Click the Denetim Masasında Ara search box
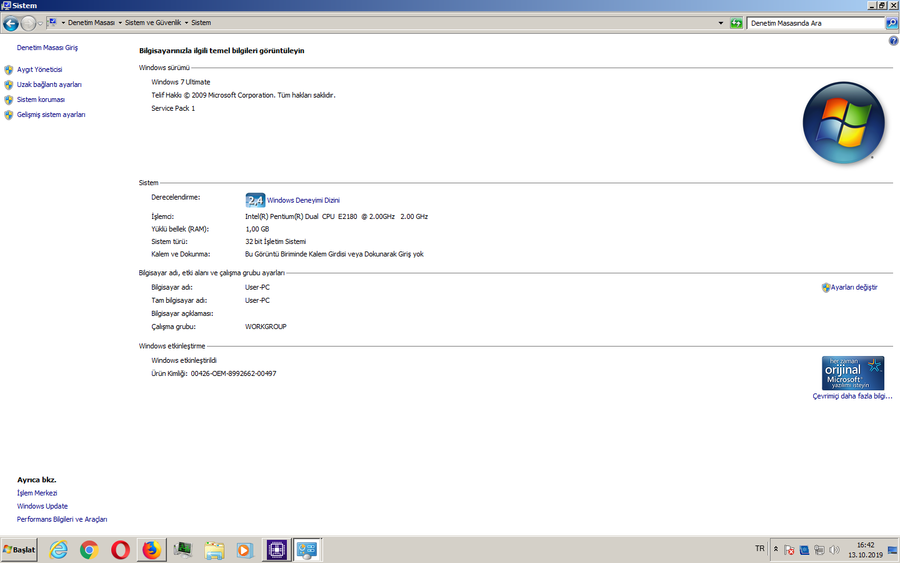 click(815, 24)
